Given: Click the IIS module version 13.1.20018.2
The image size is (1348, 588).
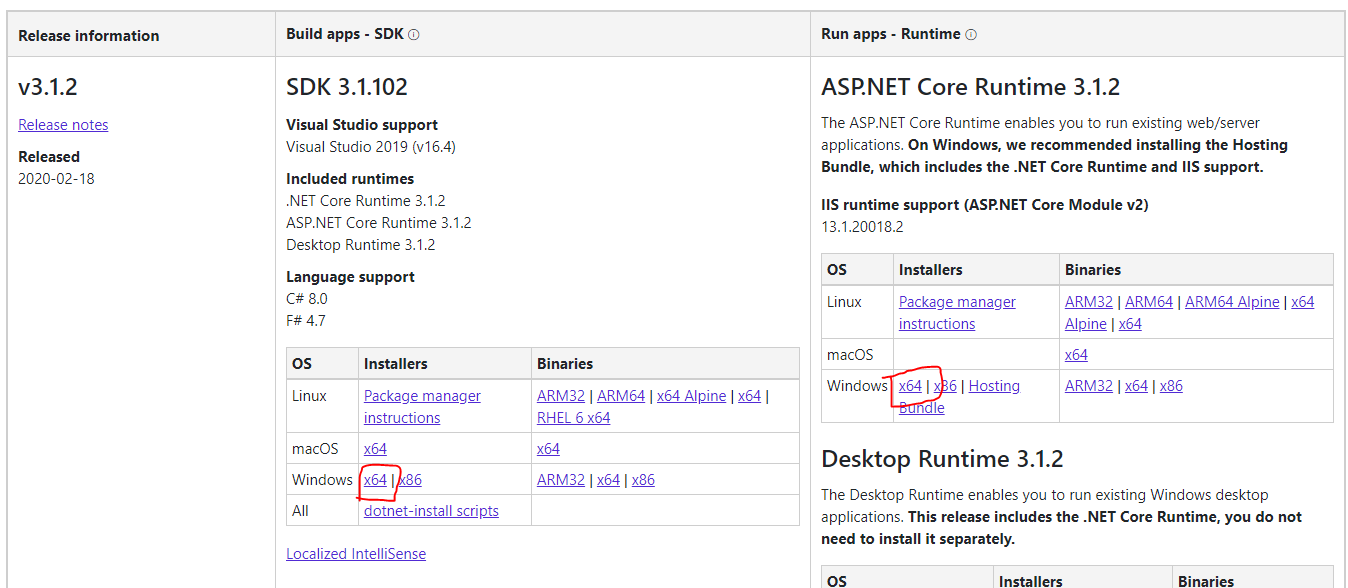Looking at the screenshot, I should coord(862,227).
